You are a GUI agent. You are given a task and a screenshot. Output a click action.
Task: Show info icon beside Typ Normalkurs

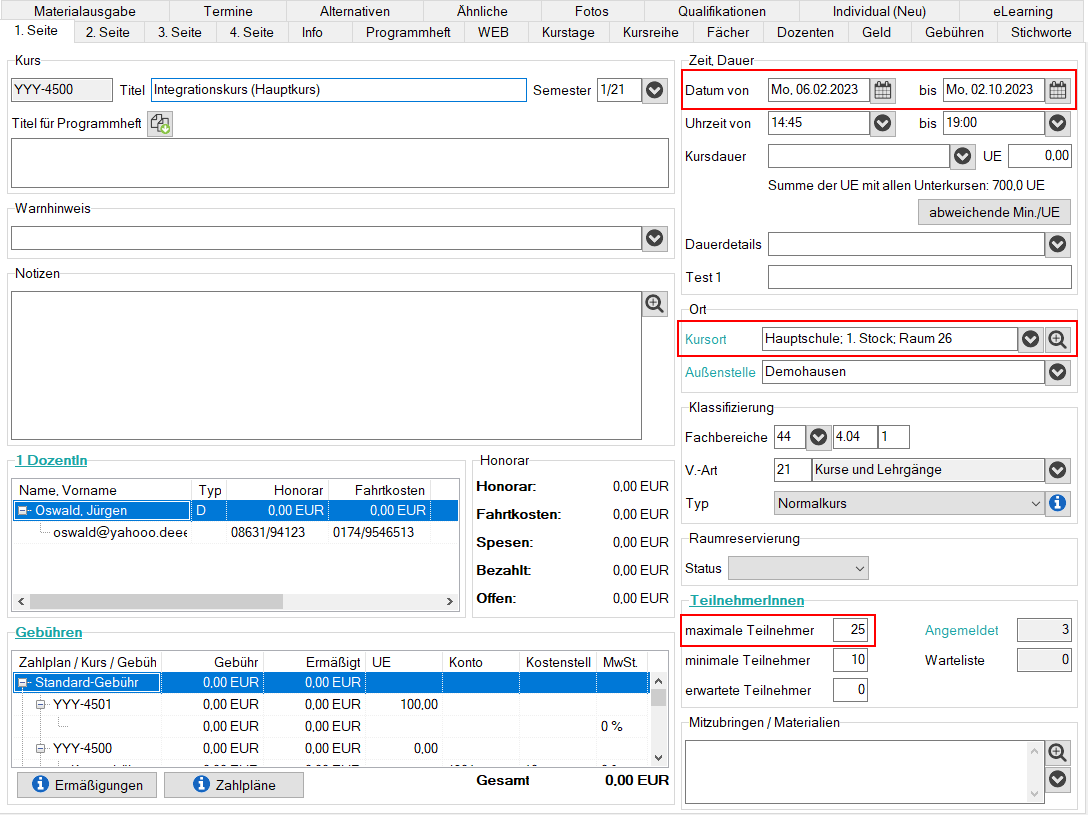pyautogui.click(x=1057, y=503)
